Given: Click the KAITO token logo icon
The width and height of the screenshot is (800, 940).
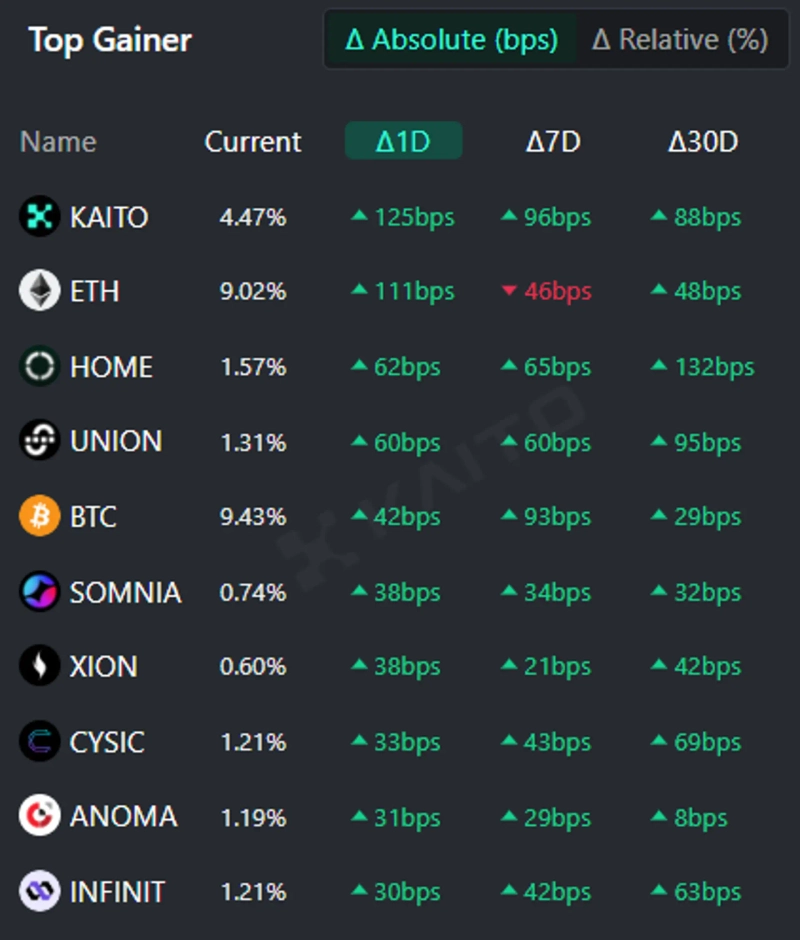Looking at the screenshot, I should 40,217.
